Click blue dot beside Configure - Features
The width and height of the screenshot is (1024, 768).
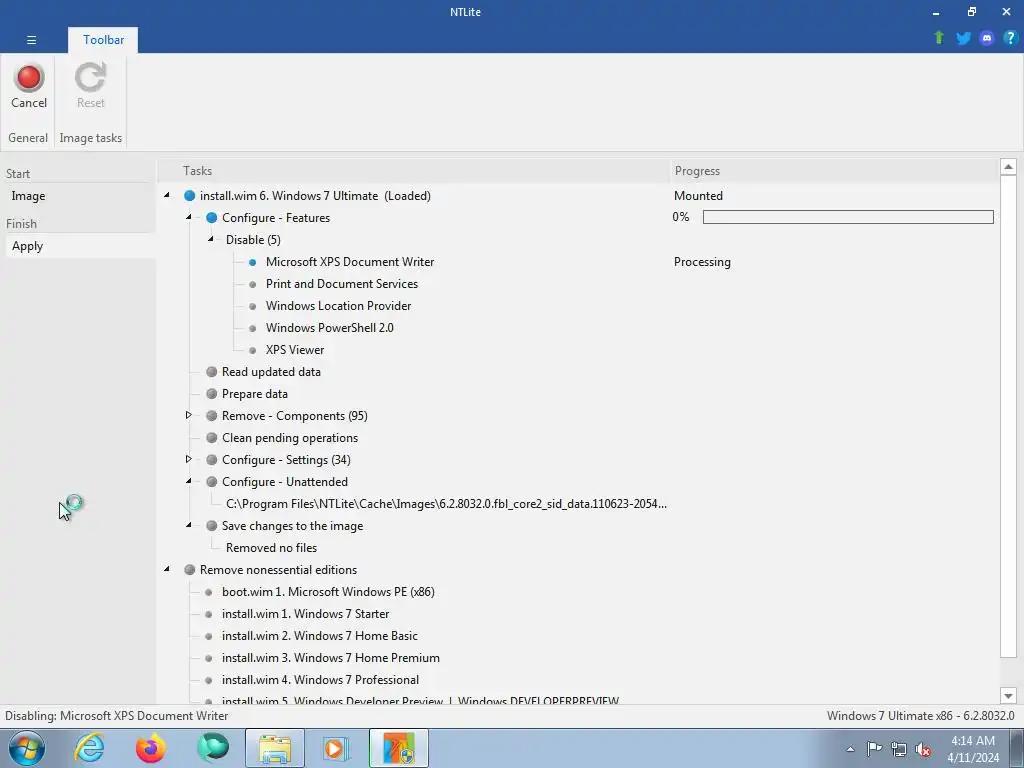click(212, 217)
